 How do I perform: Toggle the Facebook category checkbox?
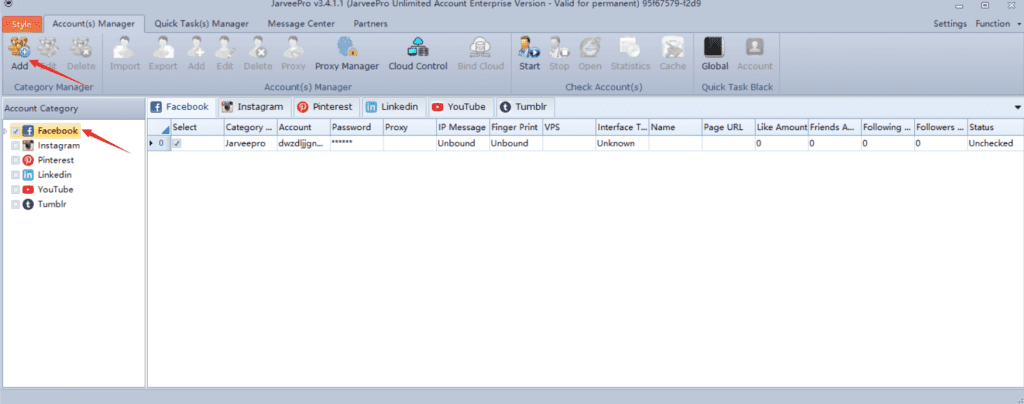tap(15, 131)
